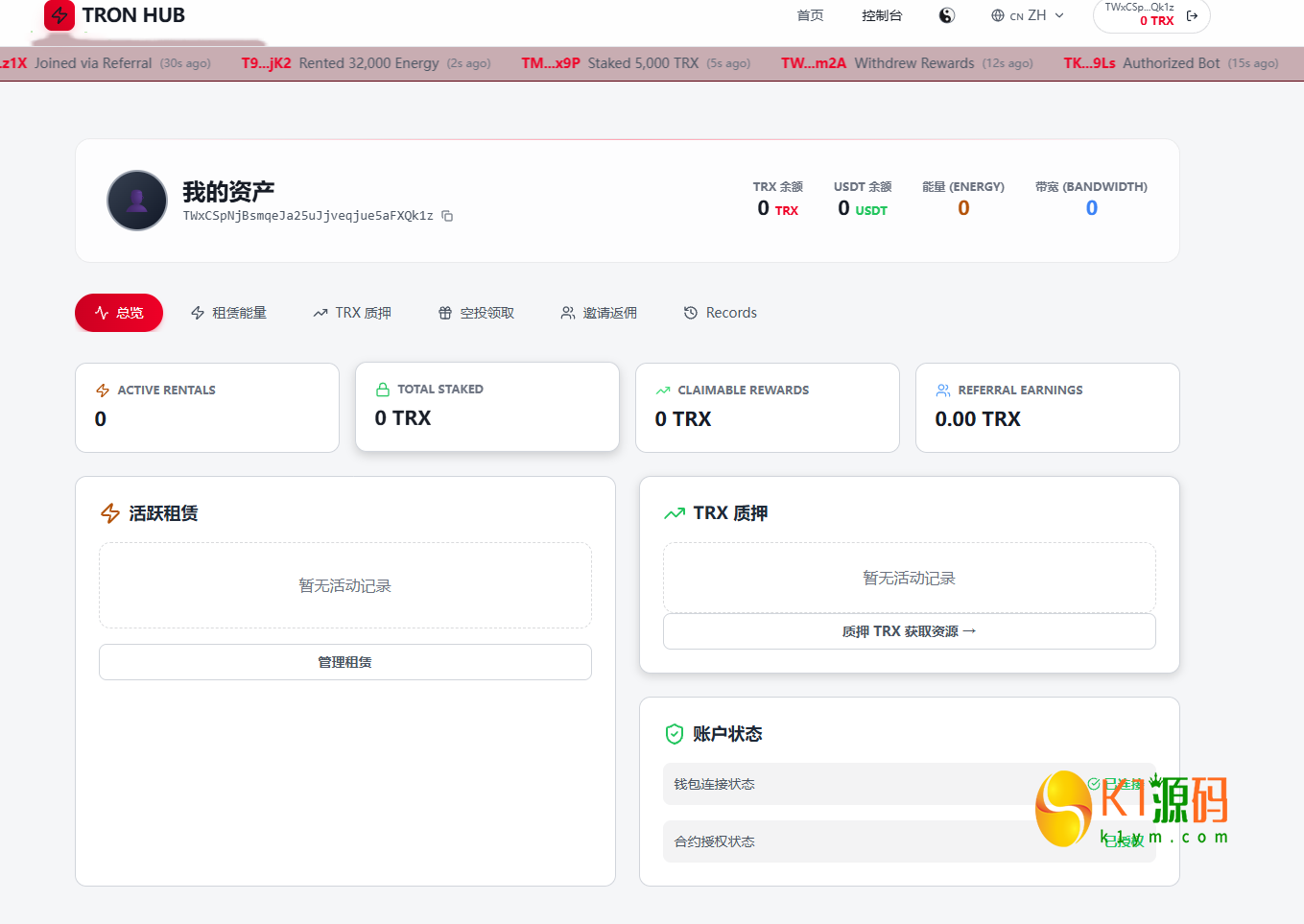Click the CLAIMABLE REWARDS card
The height and width of the screenshot is (924, 1304).
768,408
